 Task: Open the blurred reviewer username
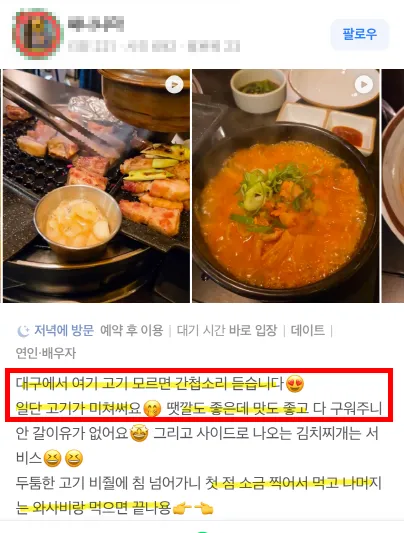point(96,24)
